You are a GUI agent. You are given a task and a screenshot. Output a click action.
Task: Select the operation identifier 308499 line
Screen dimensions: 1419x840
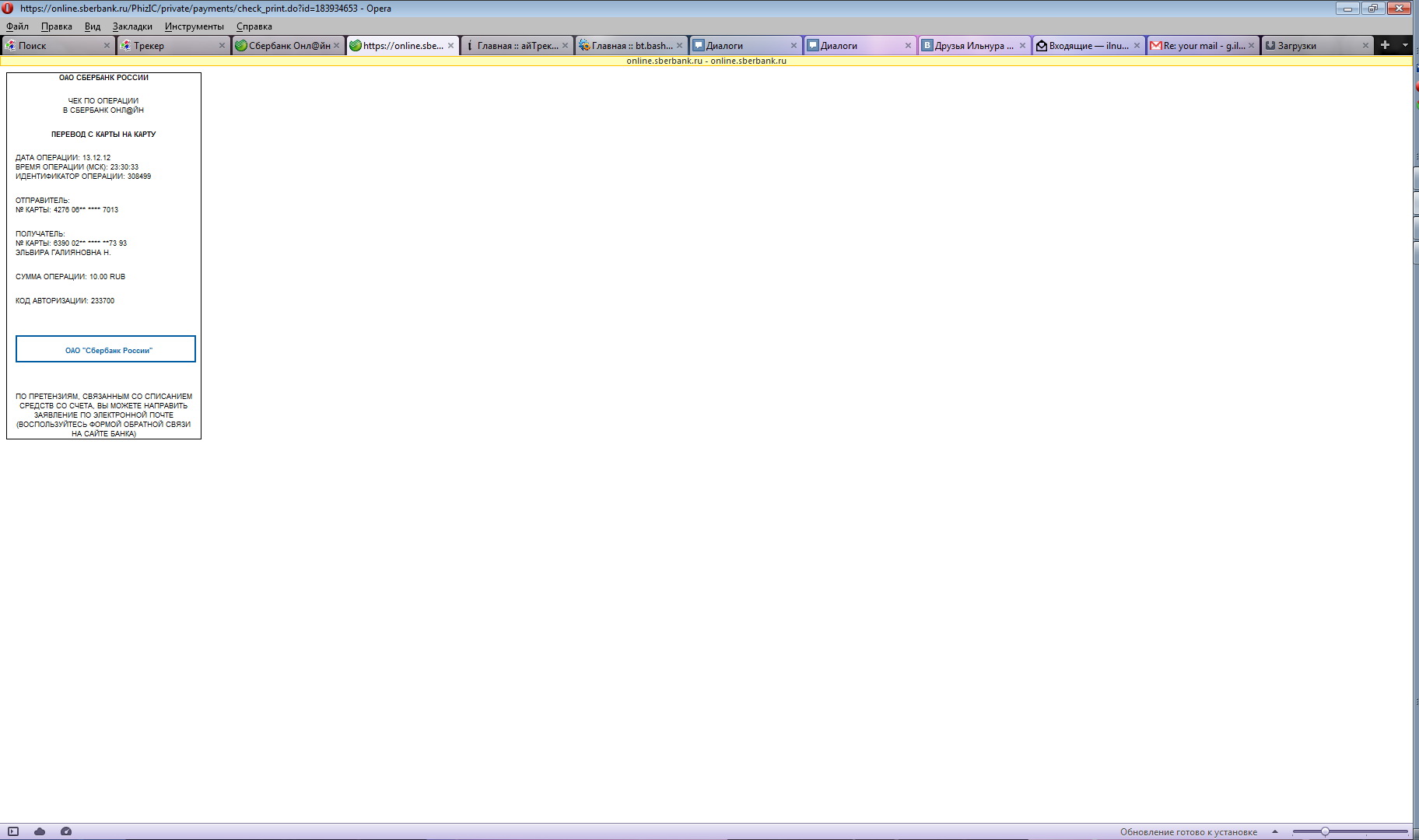[x=83, y=177]
